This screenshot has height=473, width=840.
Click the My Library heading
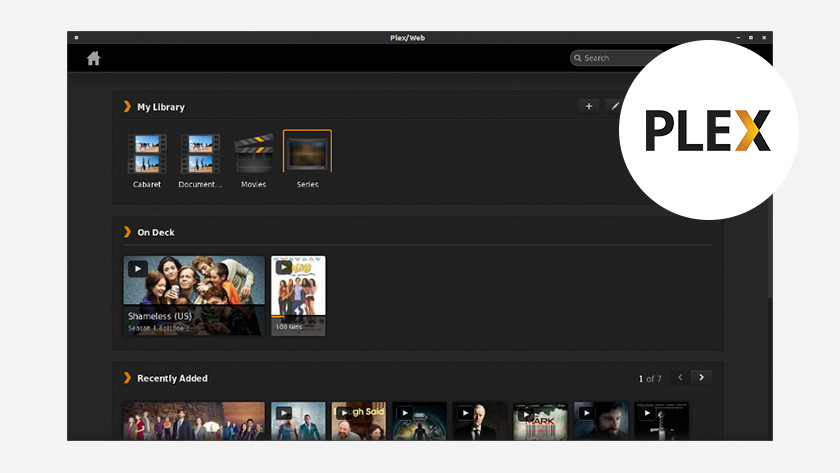tap(161, 107)
